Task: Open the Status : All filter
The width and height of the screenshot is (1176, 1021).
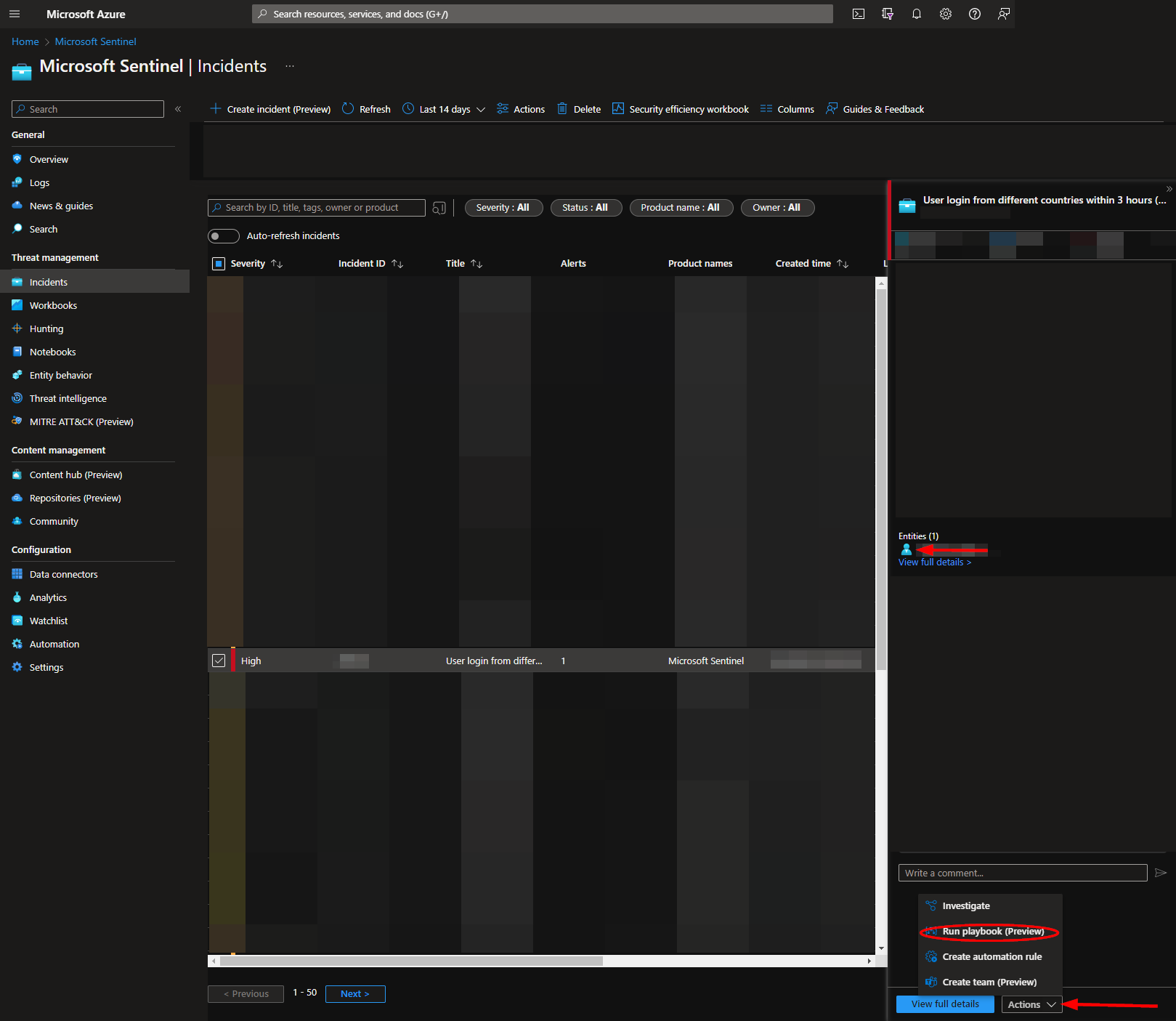Action: (585, 208)
